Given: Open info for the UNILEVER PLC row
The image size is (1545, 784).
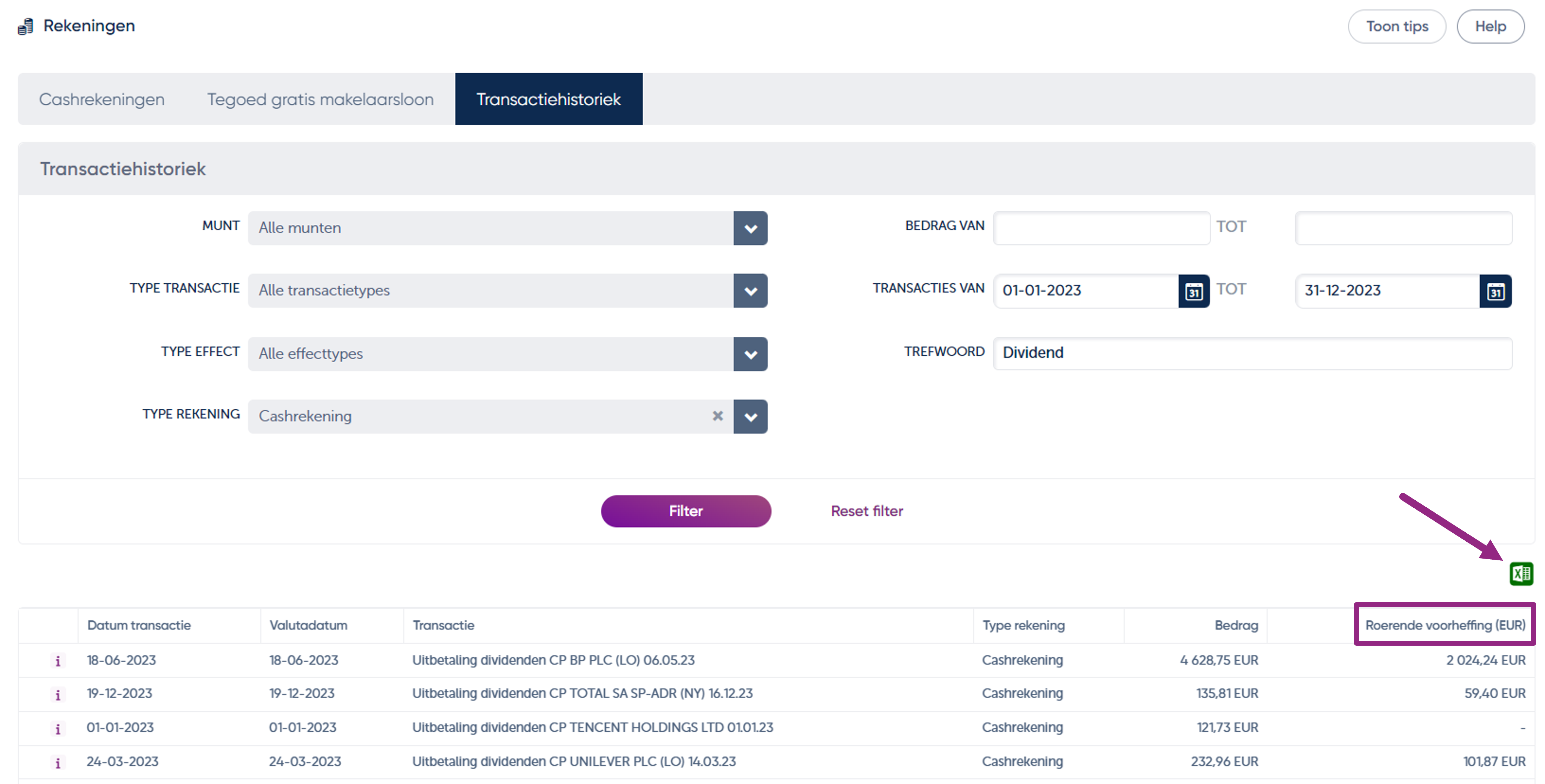Looking at the screenshot, I should pos(58,762).
